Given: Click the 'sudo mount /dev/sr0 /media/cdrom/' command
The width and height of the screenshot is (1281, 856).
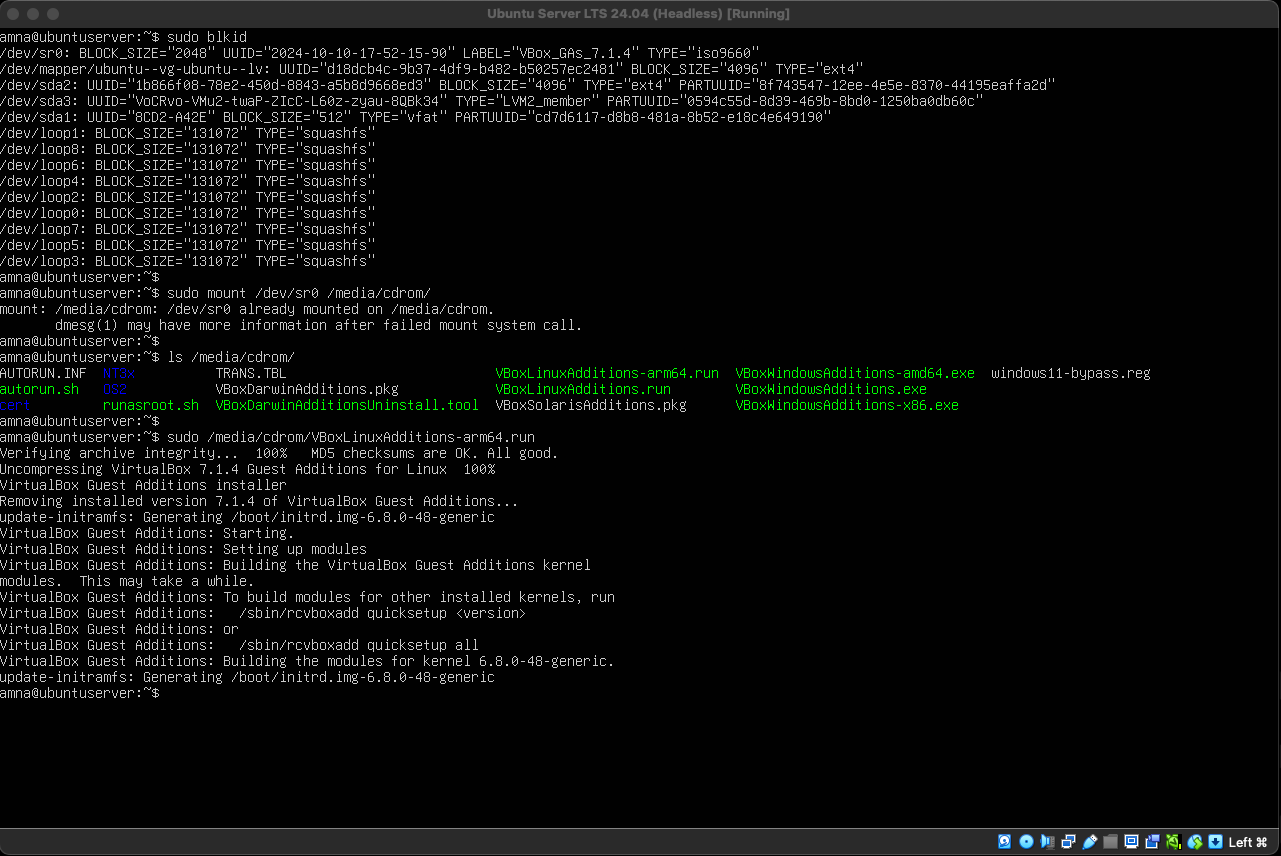Looking at the screenshot, I should (299, 293).
